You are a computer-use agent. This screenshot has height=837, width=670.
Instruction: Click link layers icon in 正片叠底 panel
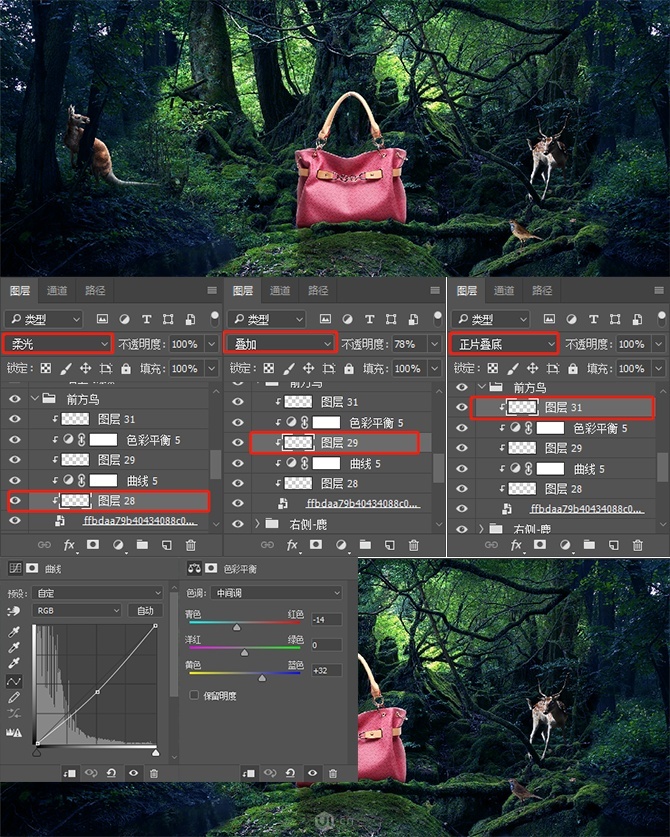(491, 545)
